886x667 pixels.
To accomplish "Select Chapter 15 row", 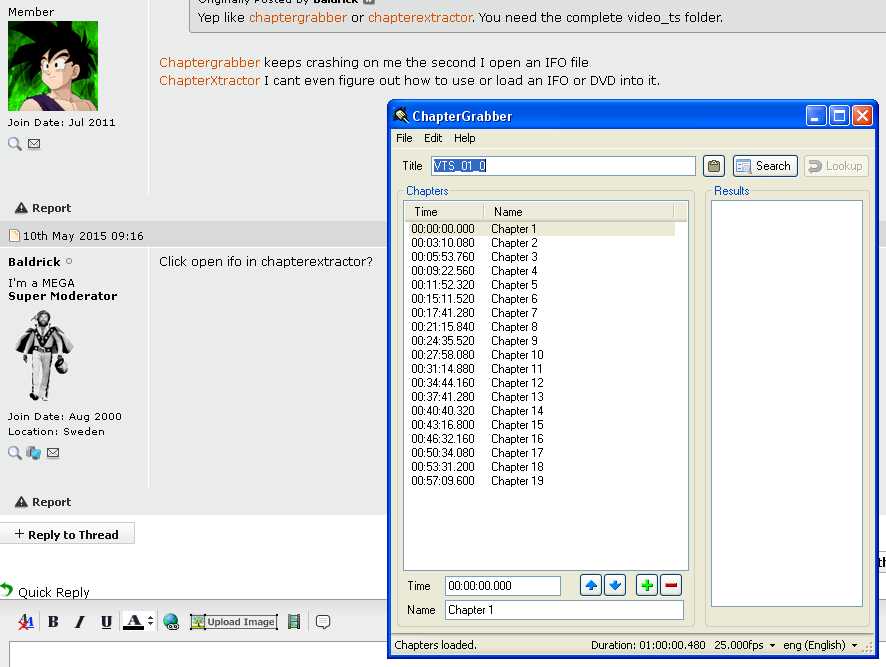I will (541, 425).
